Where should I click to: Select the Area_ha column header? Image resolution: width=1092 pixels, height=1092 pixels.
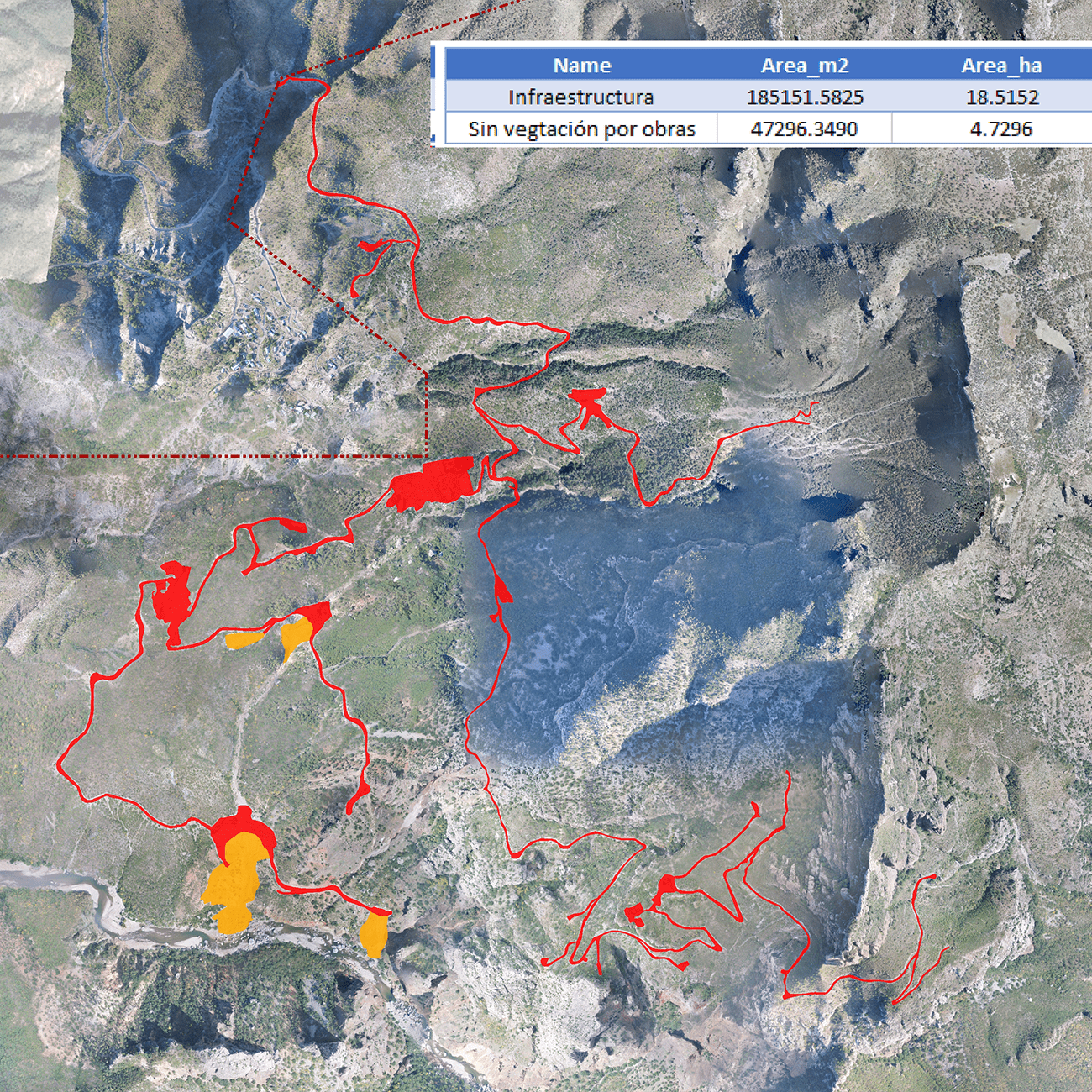pos(1000,66)
